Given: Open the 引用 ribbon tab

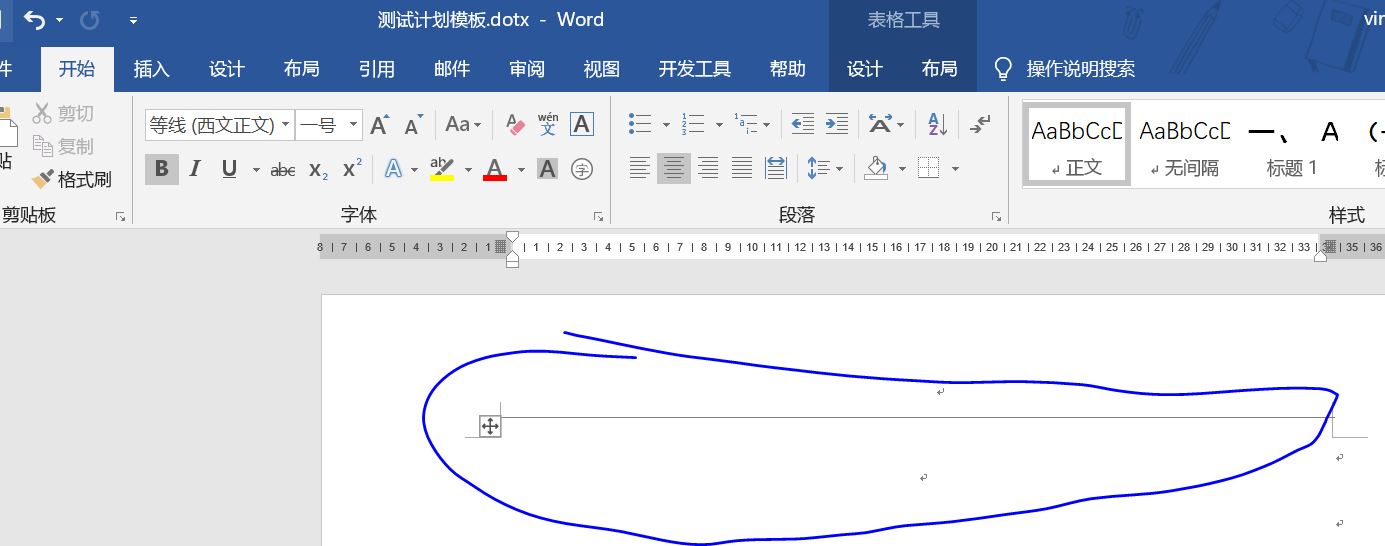Looking at the screenshot, I should point(377,69).
